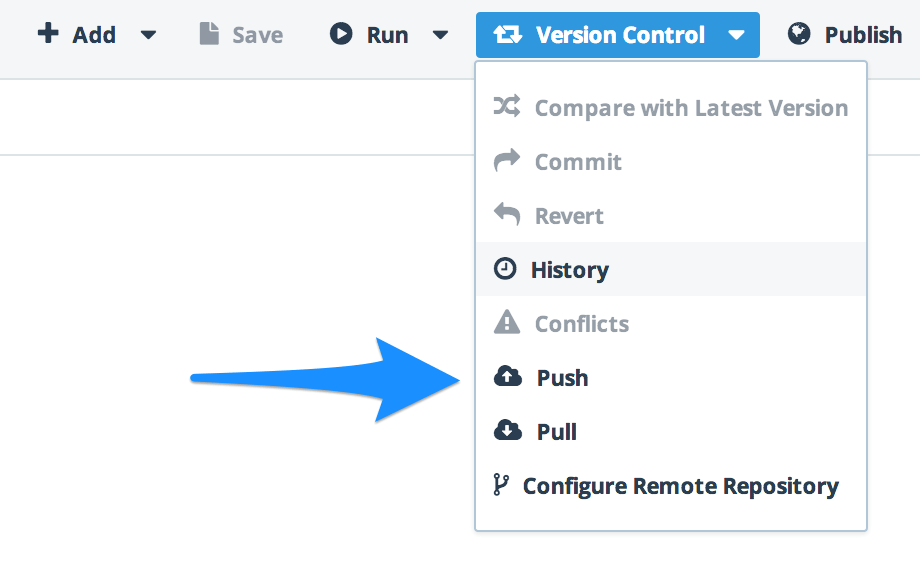Click the Conflicts warning triangle icon
Screen dimensions: 920x562
tap(507, 322)
